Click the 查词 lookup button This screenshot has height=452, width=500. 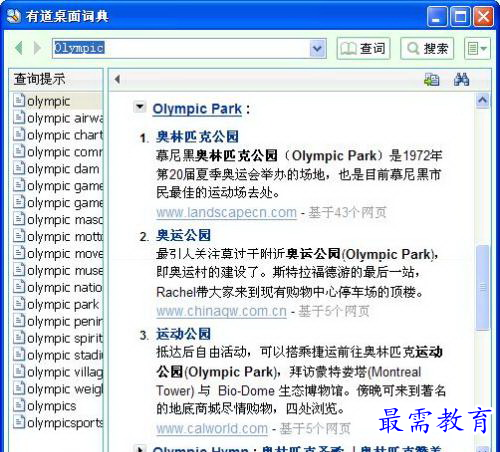tap(363, 49)
